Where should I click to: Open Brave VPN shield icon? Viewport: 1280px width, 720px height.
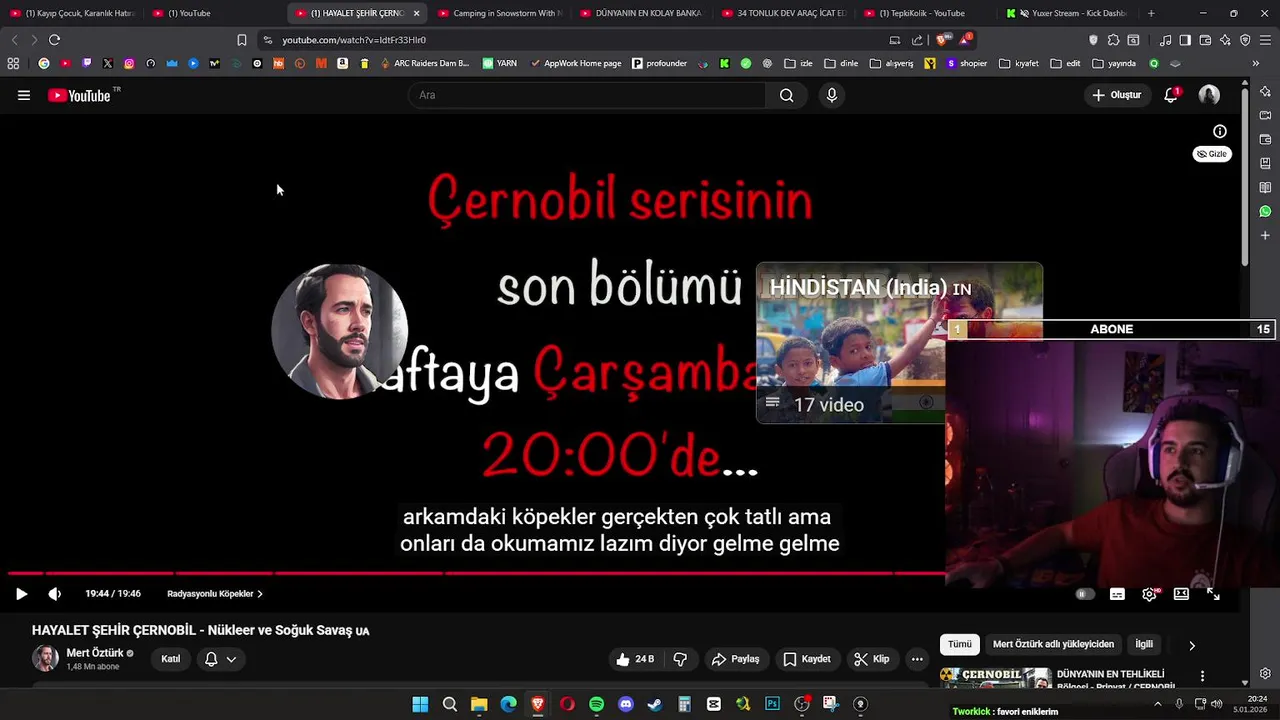[x=1245, y=40]
